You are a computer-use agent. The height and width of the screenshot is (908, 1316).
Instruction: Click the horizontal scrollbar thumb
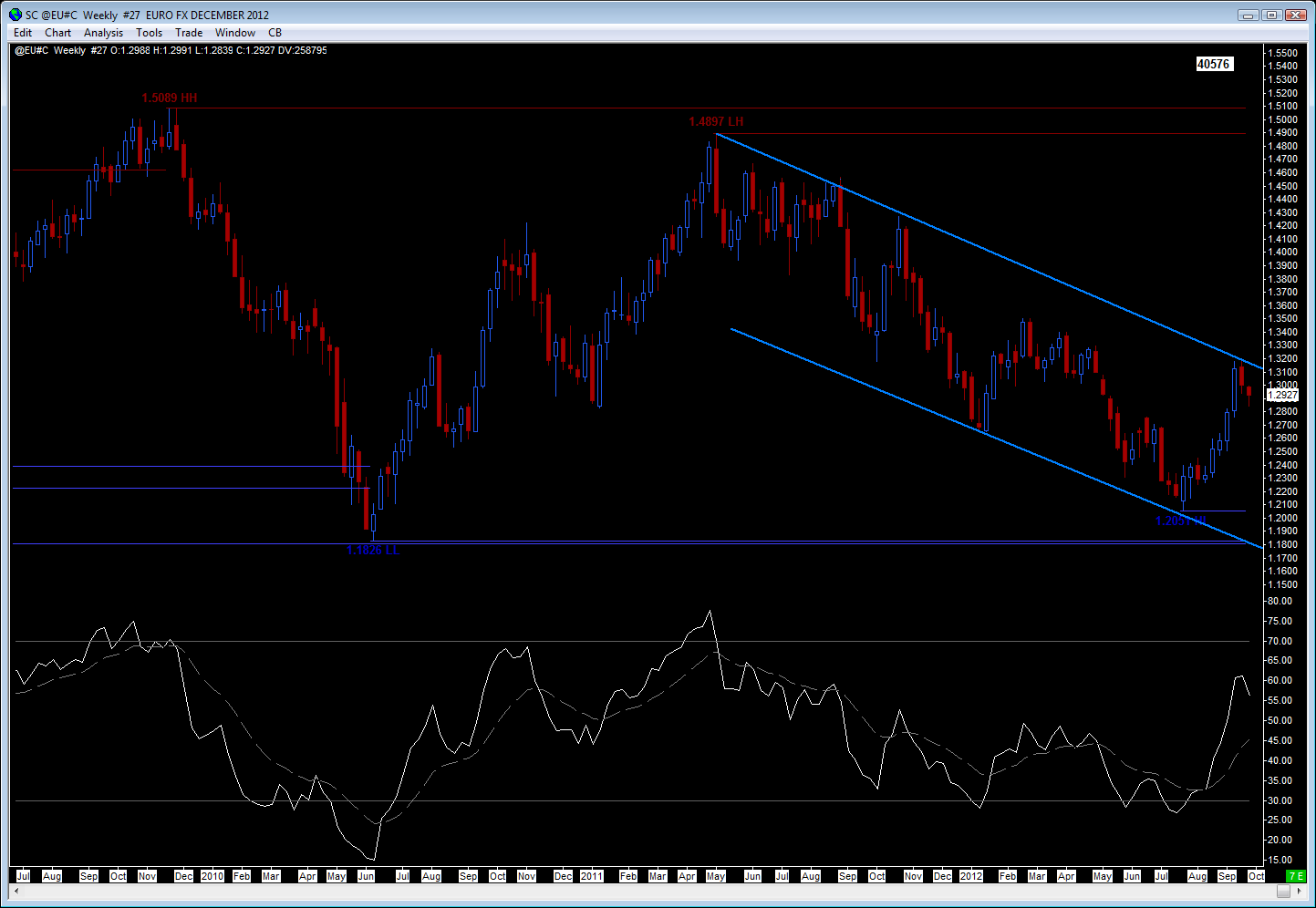(x=1283, y=892)
